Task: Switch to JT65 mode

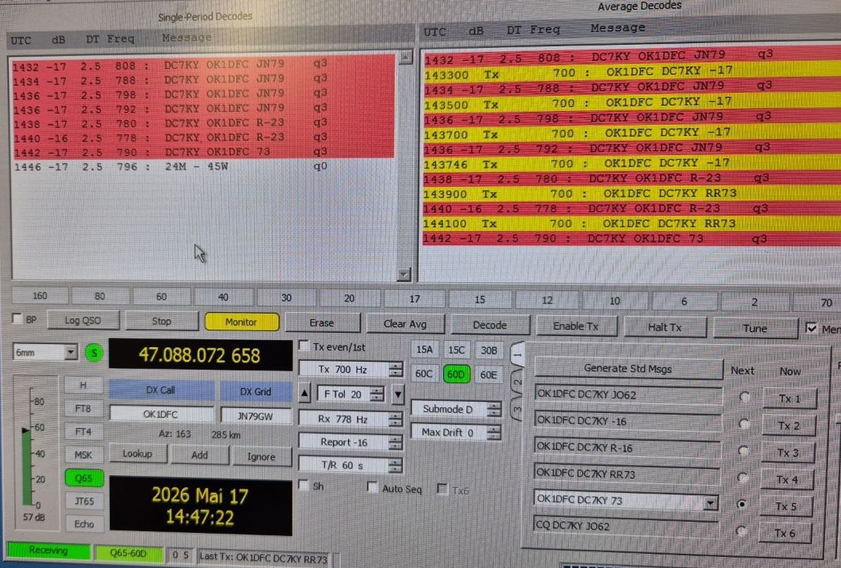Action: click(84, 501)
